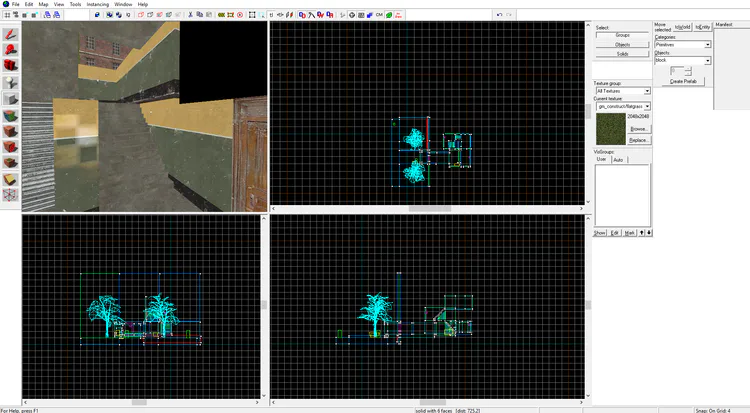Viewport: 750px width, 413px height.
Task: Open the Categories Primitives dropdown
Action: coord(683,45)
